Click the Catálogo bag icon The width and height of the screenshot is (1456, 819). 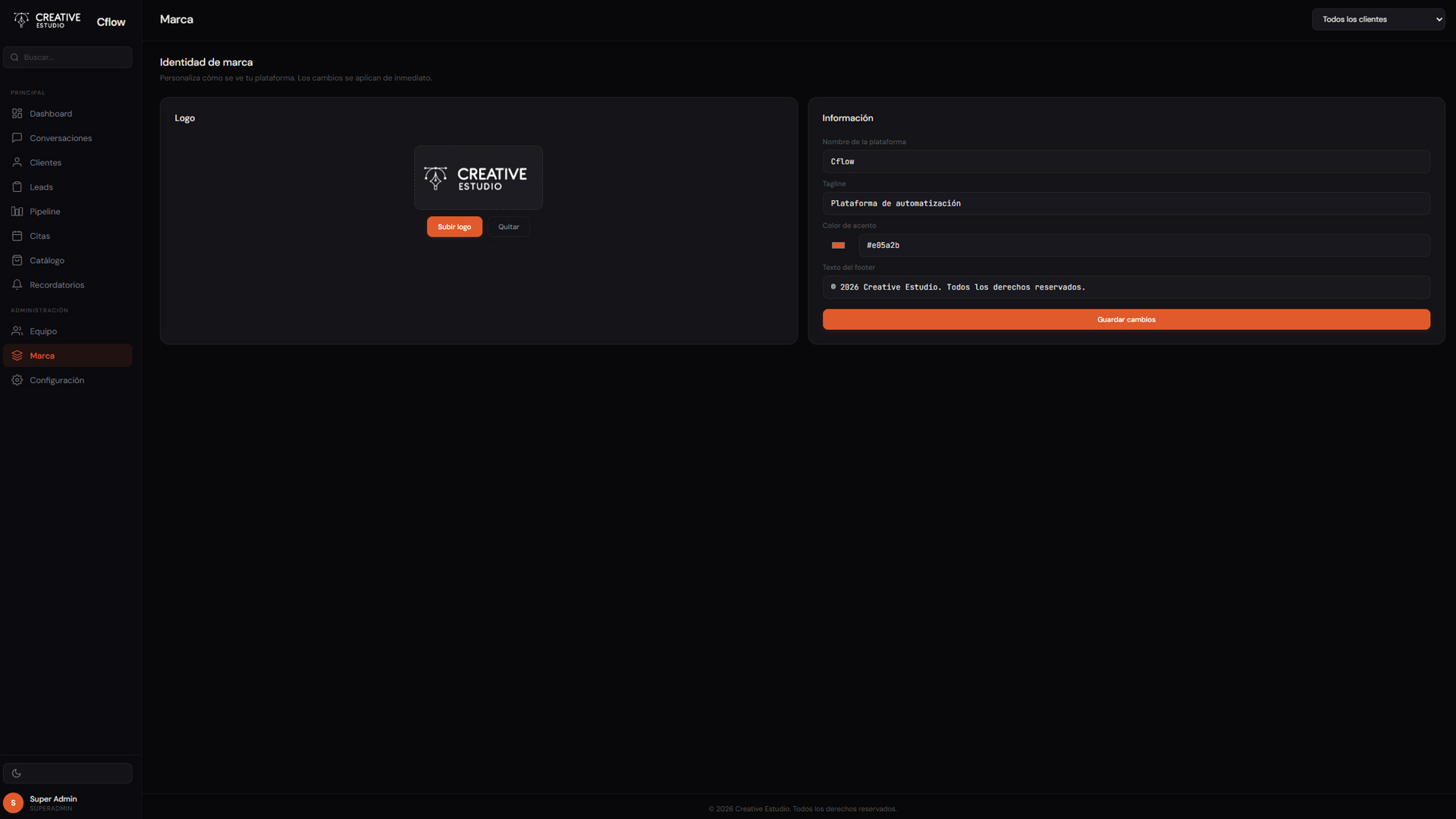(x=17, y=260)
